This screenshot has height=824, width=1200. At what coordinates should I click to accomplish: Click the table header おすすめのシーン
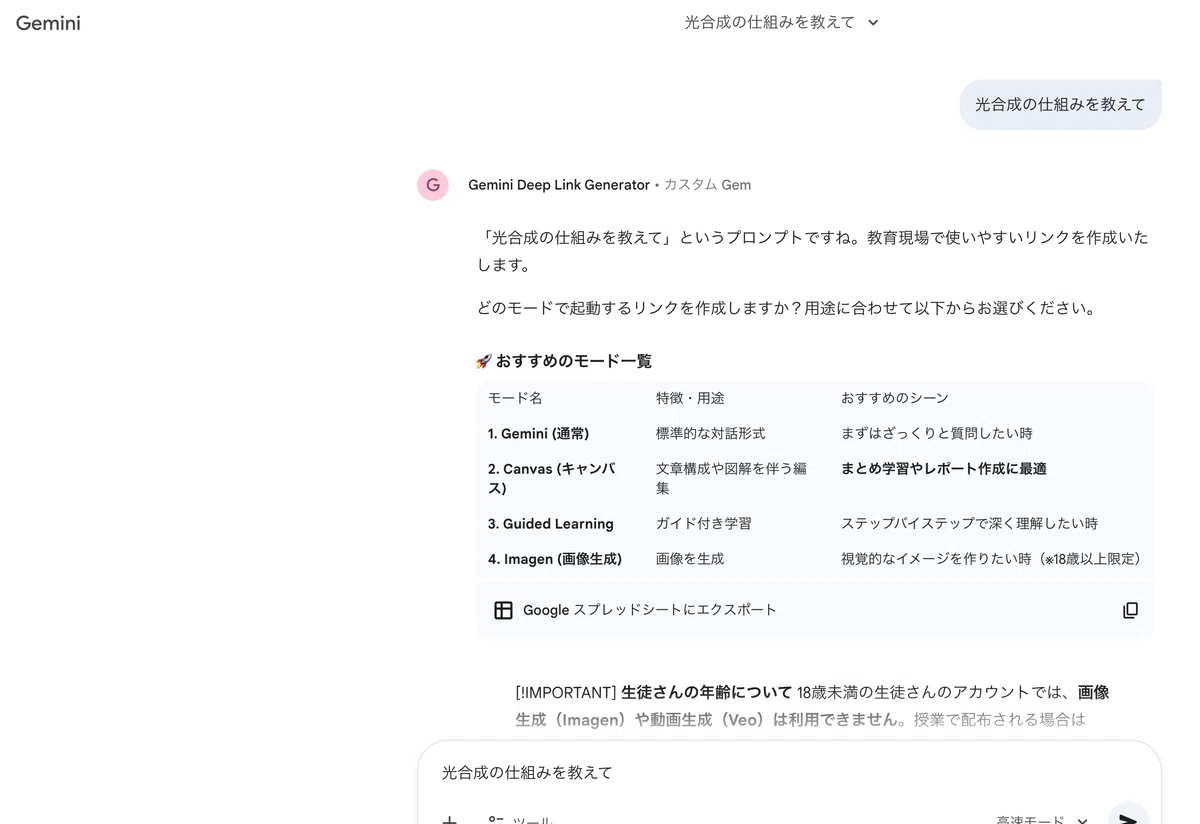click(894, 398)
